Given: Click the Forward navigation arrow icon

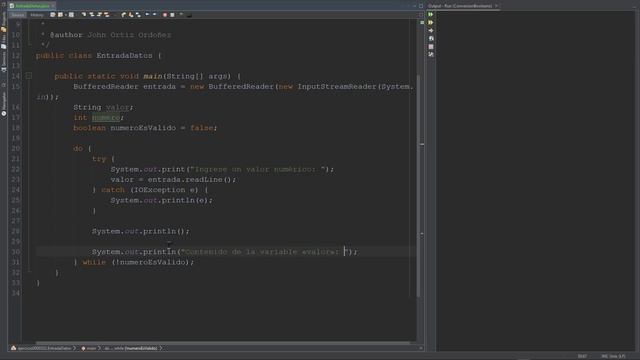Looking at the screenshot, I should pyautogui.click(x=71, y=15).
